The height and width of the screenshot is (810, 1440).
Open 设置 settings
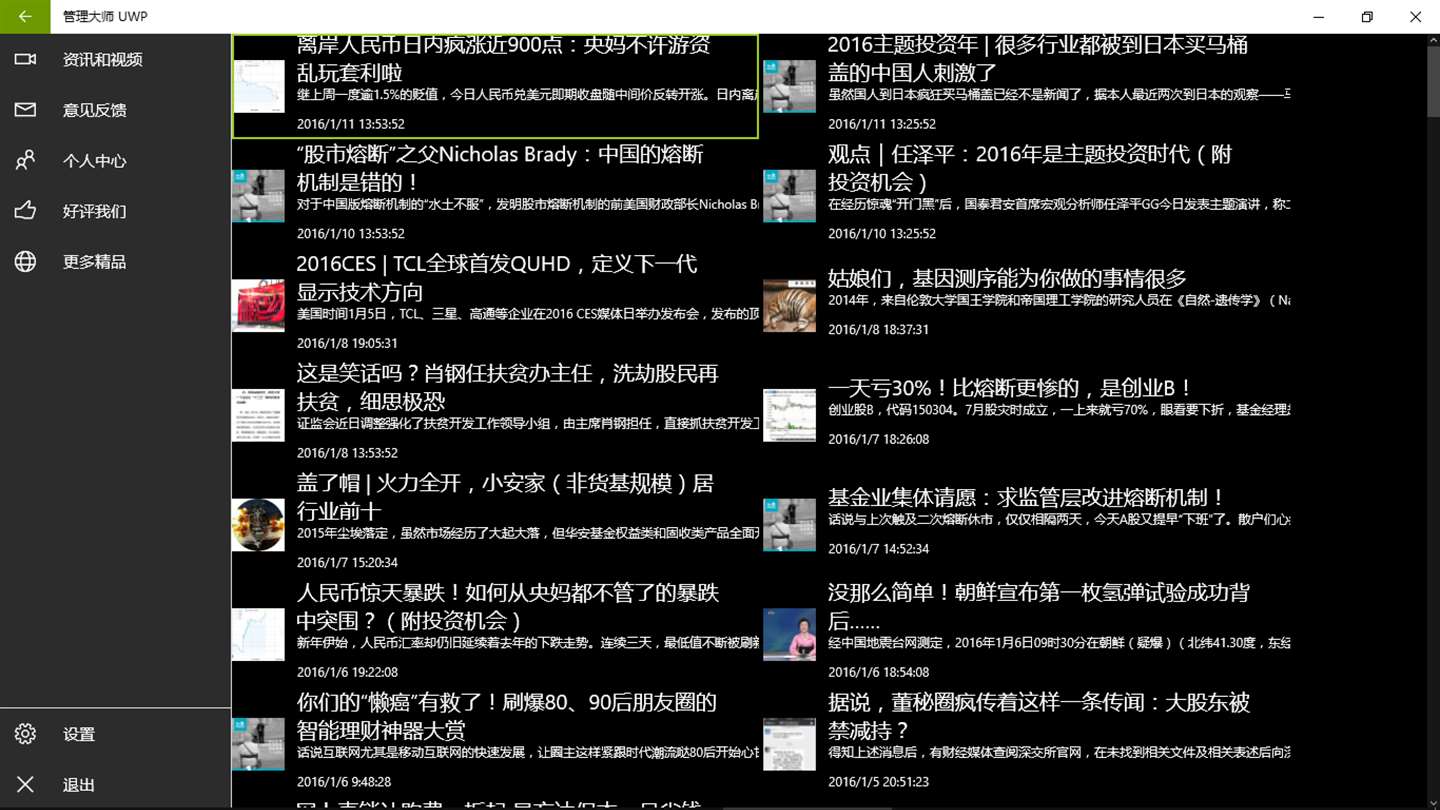click(x=115, y=734)
